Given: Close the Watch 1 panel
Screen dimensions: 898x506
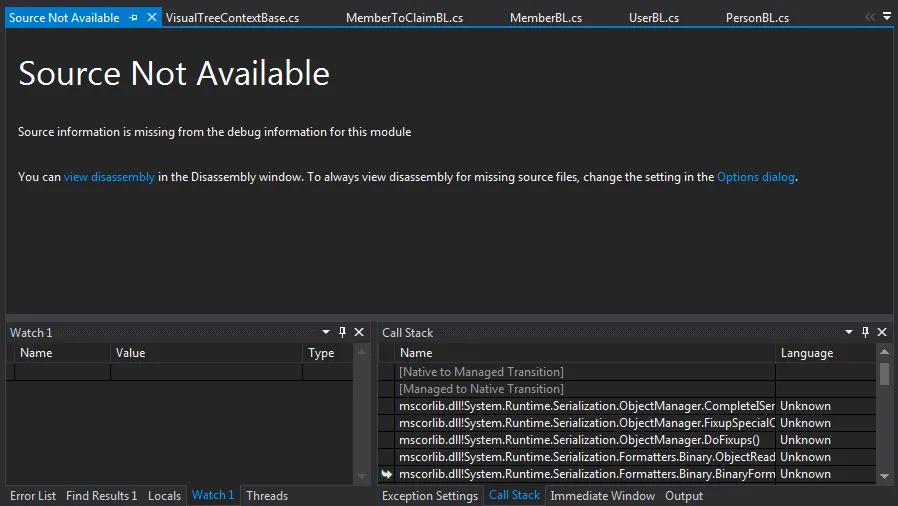Looking at the screenshot, I should (x=359, y=332).
